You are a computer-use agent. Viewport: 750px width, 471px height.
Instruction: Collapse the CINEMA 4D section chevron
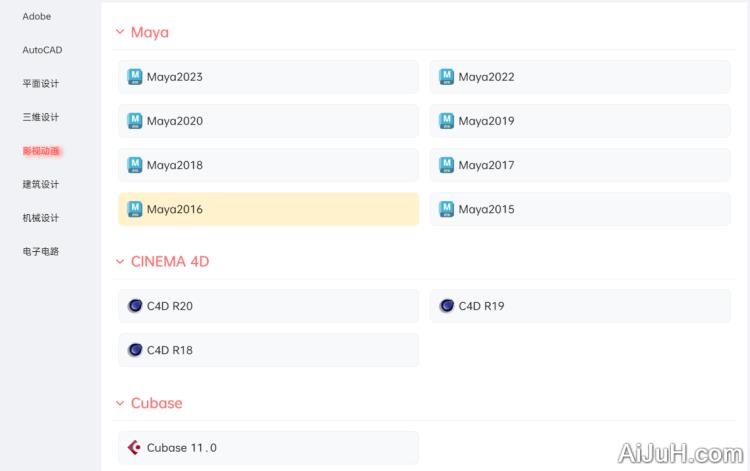click(120, 262)
